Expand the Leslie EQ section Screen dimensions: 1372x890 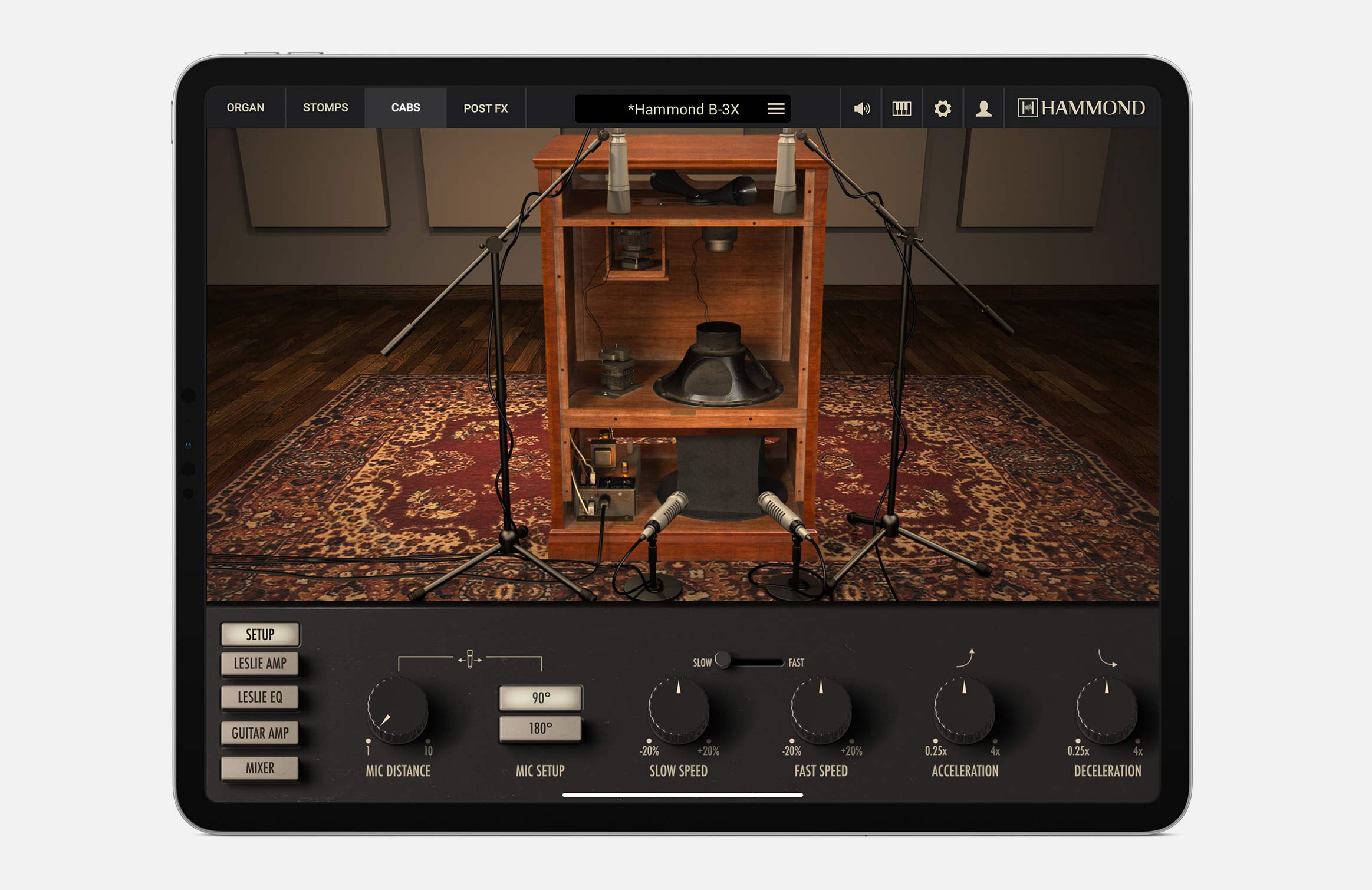[260, 698]
